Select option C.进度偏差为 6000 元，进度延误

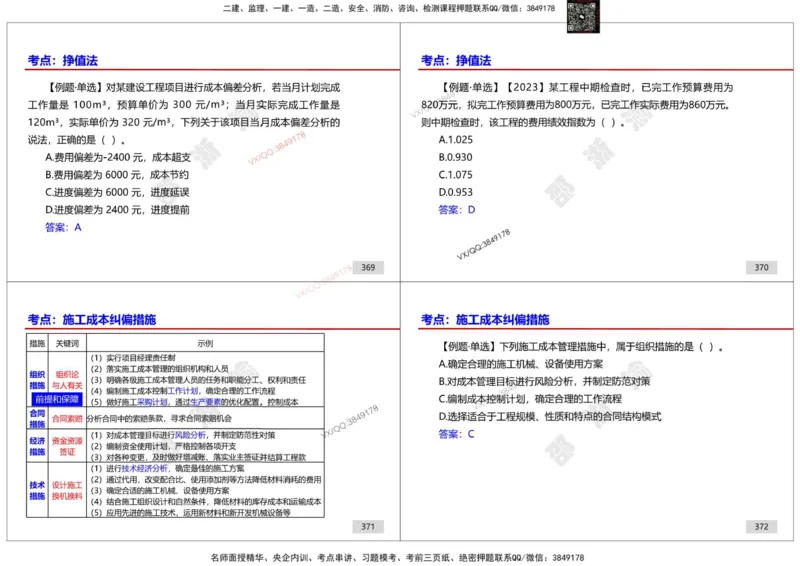tap(117, 192)
